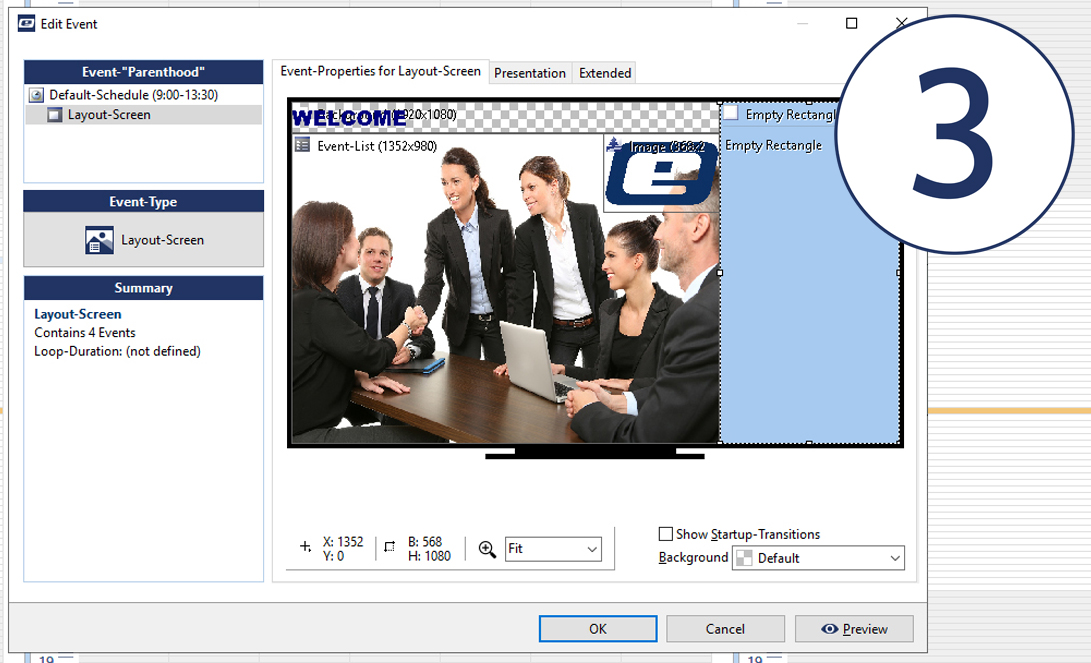Open the Extended tab
Viewport: 1091px width, 663px height.
604,72
